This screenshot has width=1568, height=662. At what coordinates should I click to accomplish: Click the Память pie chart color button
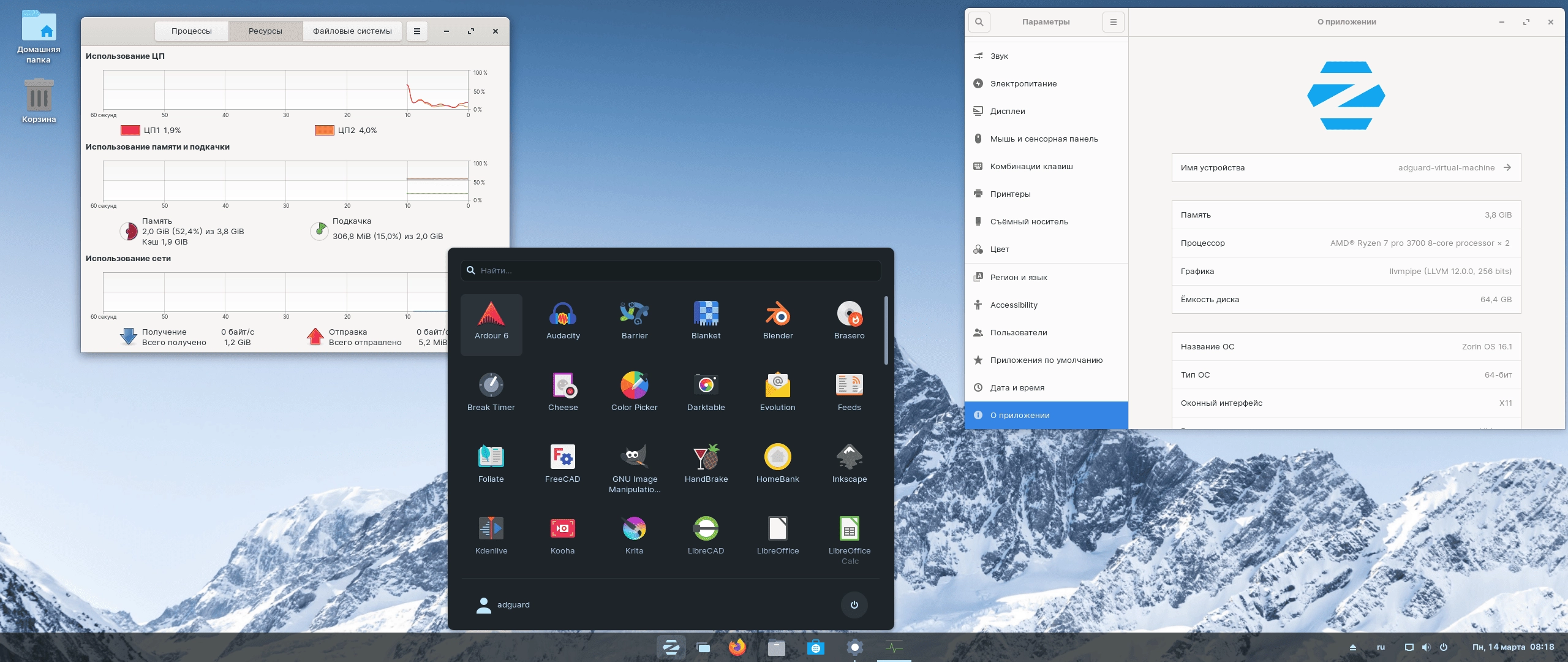pos(129,231)
